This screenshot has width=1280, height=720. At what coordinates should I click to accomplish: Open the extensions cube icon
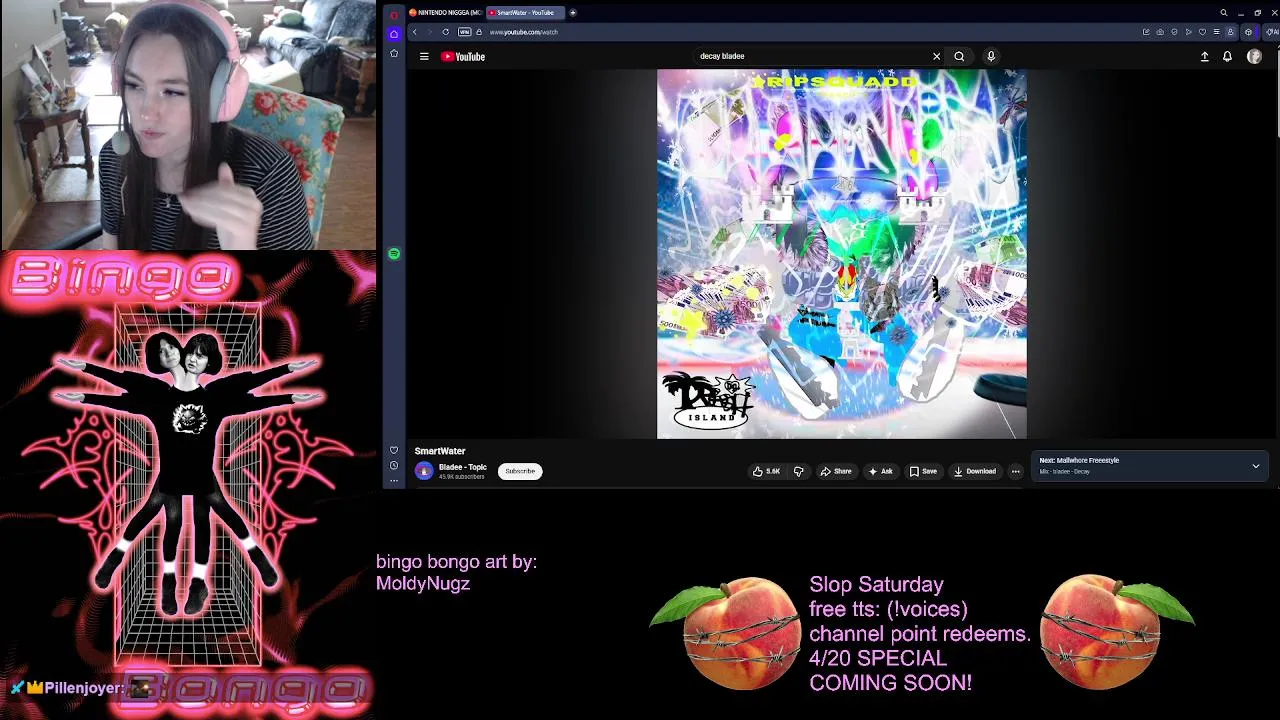click(1248, 32)
